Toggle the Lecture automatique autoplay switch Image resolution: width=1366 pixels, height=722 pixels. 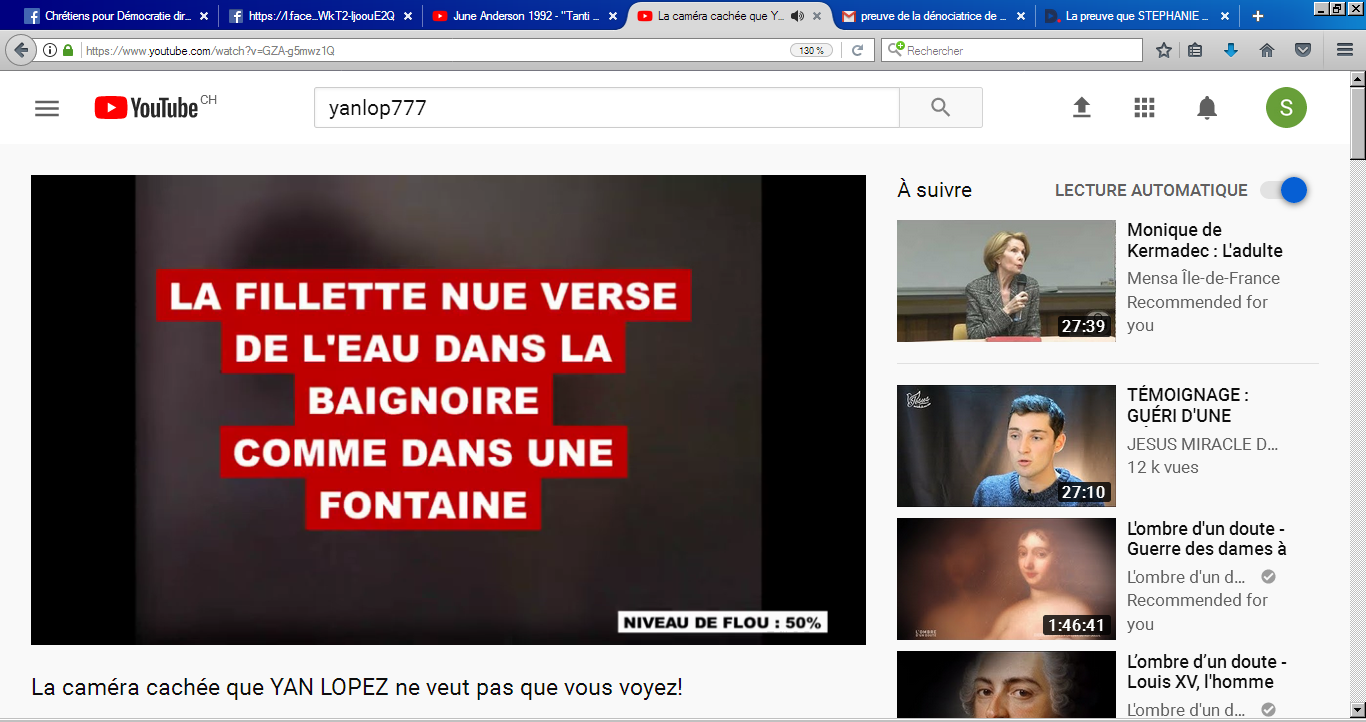click(x=1284, y=190)
